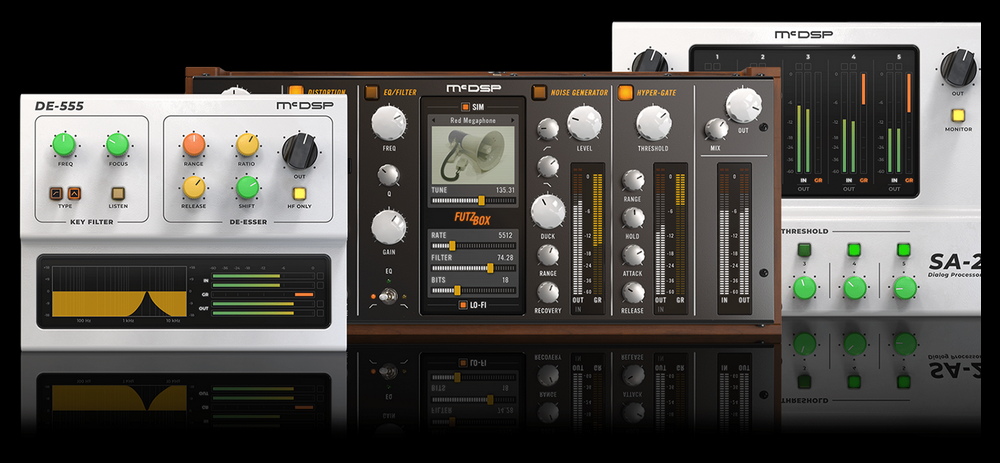Click the BITS slider in FutzBox
This screenshot has width=1000, height=463.
tap(473, 290)
